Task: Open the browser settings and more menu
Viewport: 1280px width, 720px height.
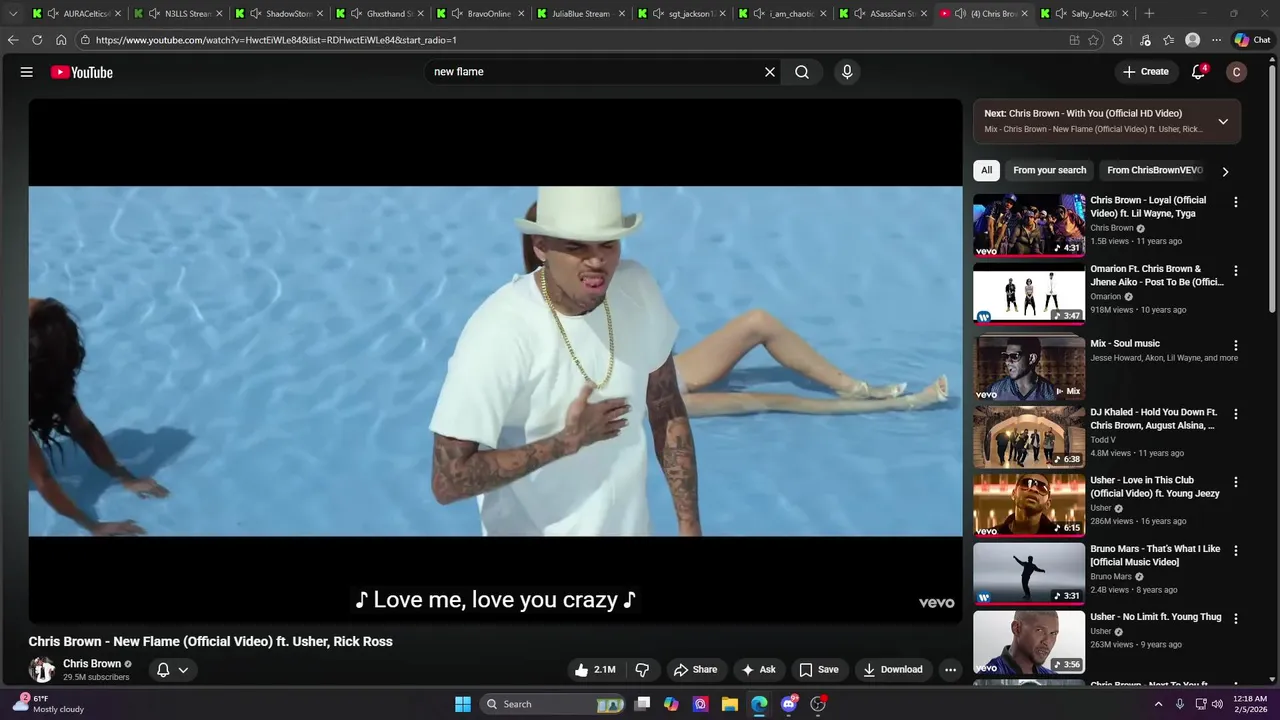Action: [x=1216, y=40]
